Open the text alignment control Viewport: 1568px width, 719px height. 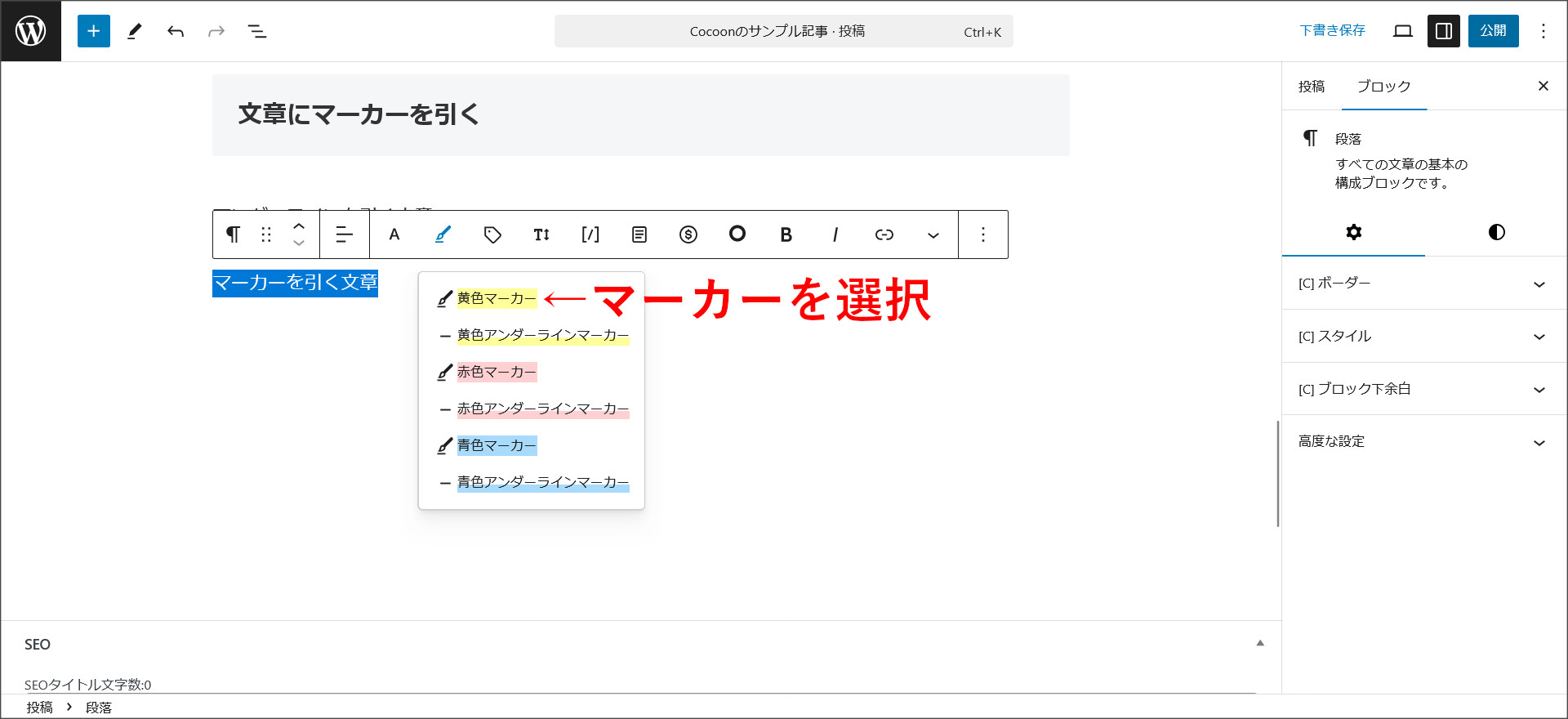click(x=345, y=234)
